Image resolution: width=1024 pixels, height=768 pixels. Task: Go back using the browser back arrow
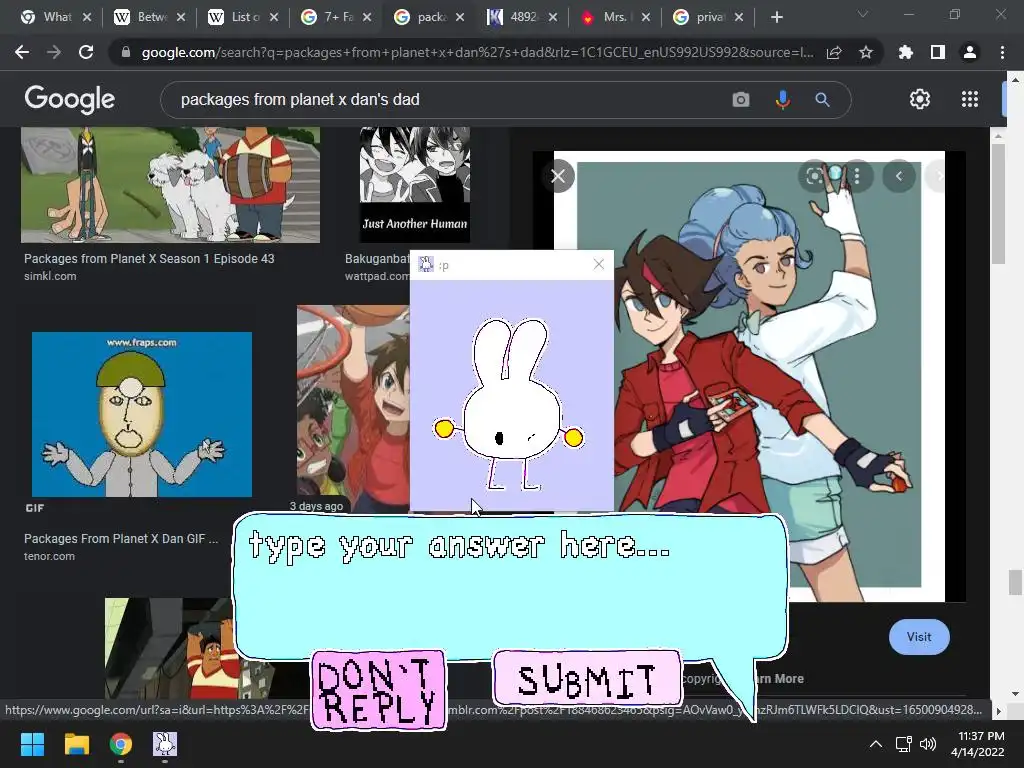click(22, 52)
